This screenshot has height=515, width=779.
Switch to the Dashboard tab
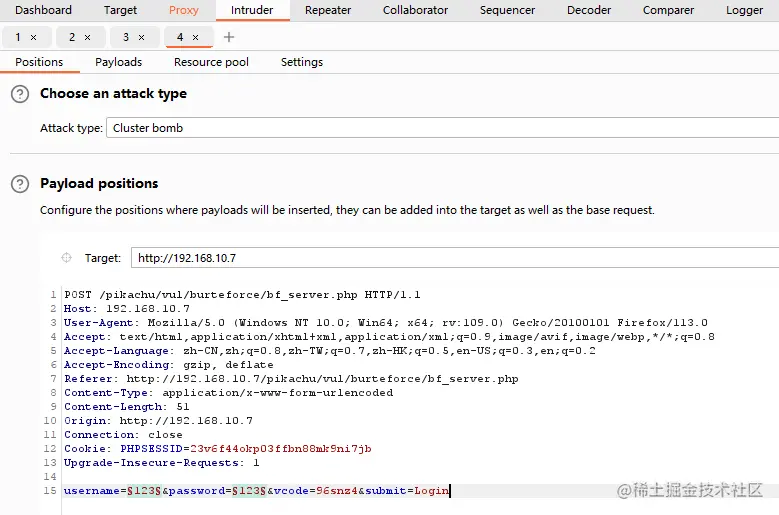(43, 10)
